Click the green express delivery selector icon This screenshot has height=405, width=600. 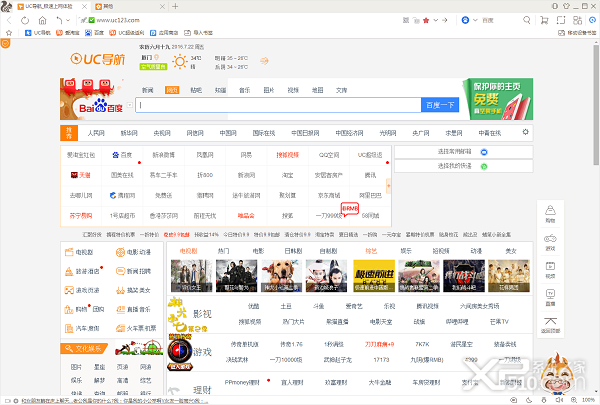tap(484, 167)
